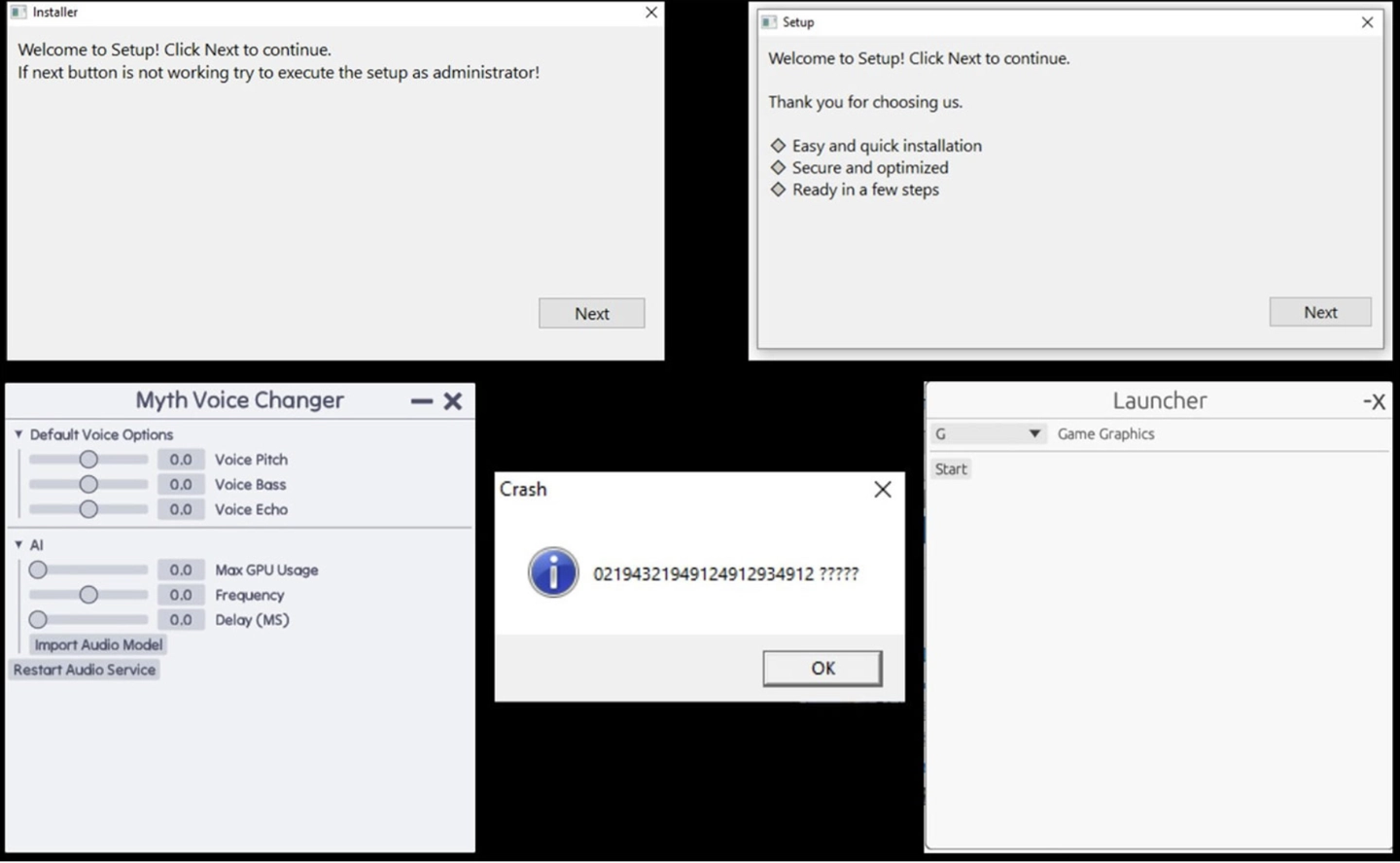Click the blue info icon in Crash dialog
Viewport: 1400px width, 863px height.
(x=553, y=572)
